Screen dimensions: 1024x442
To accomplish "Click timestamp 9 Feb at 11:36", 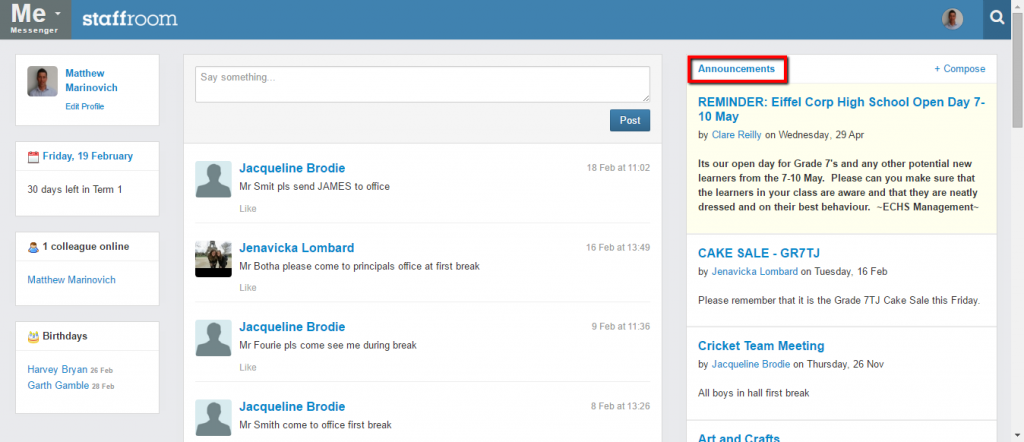I will click(x=620, y=326).
